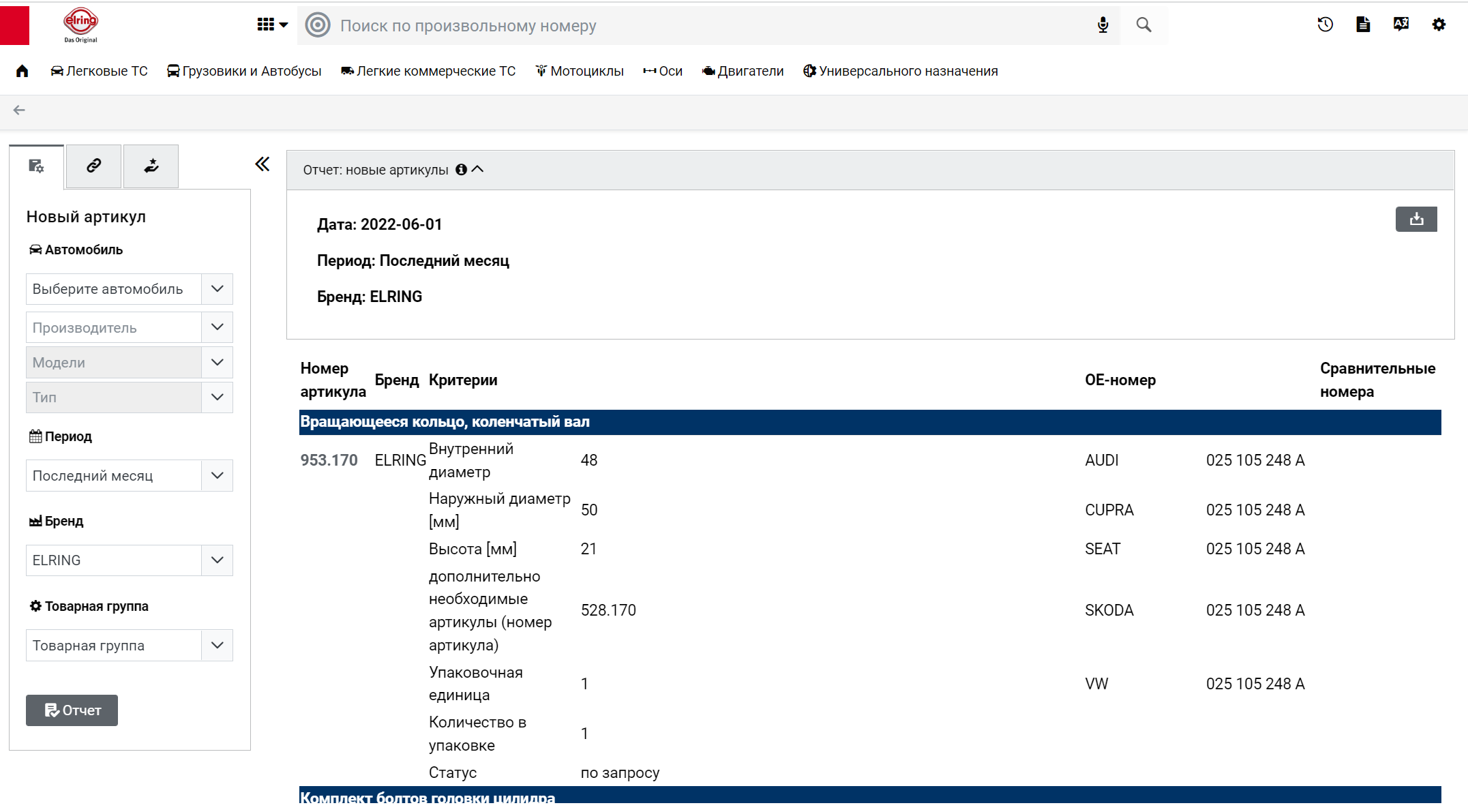Click SEAT OE manufacturer entry
1468x812 pixels.
click(1103, 549)
